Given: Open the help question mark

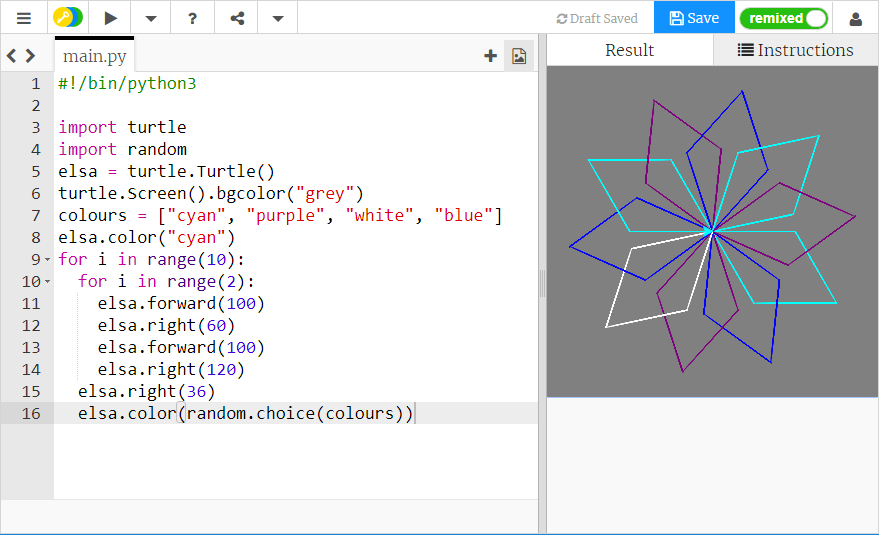Looking at the screenshot, I should point(192,18).
